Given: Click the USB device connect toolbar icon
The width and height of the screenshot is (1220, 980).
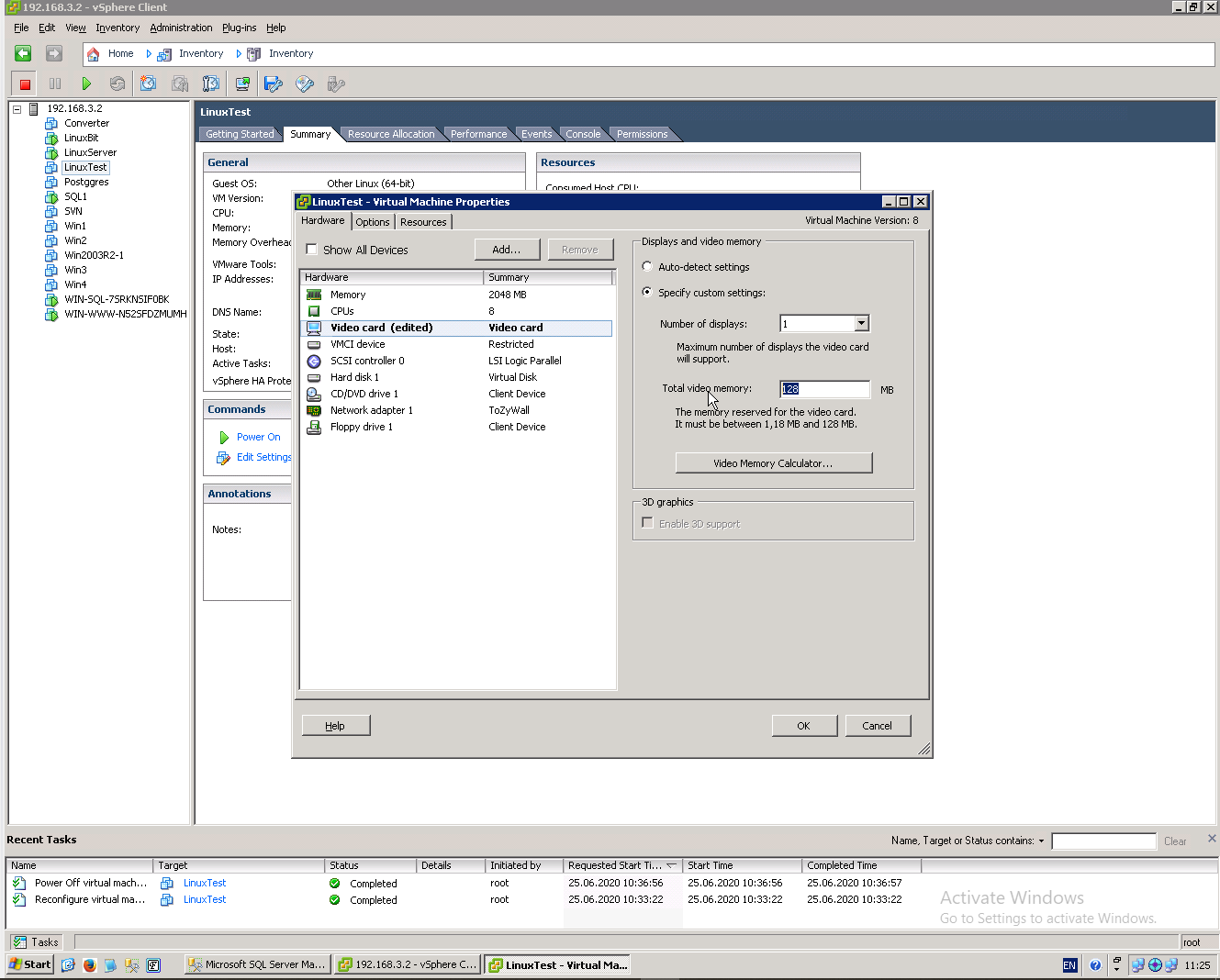Looking at the screenshot, I should click(x=336, y=84).
